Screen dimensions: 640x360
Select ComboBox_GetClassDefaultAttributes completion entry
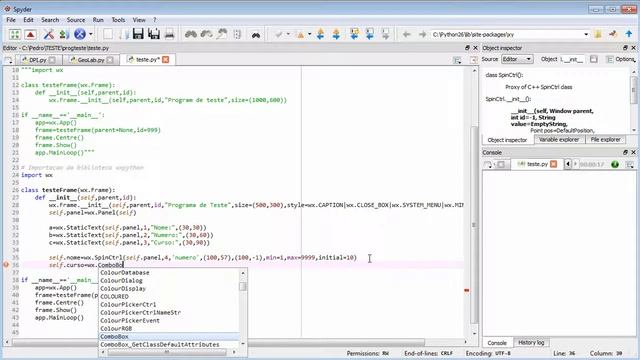pyautogui.click(x=169, y=344)
